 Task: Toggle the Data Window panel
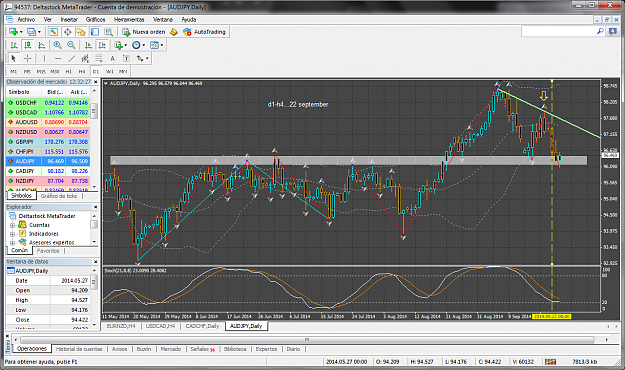(67, 32)
